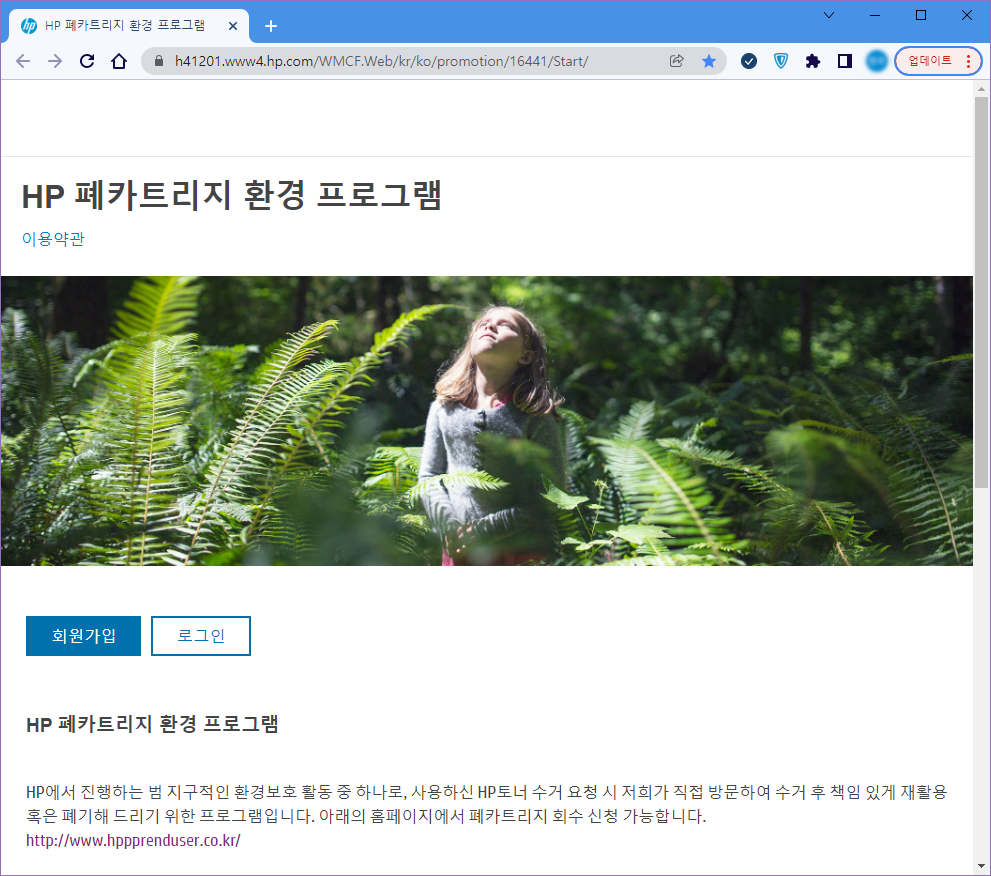Click the browser forward arrow
This screenshot has width=991, height=876.
click(55, 61)
